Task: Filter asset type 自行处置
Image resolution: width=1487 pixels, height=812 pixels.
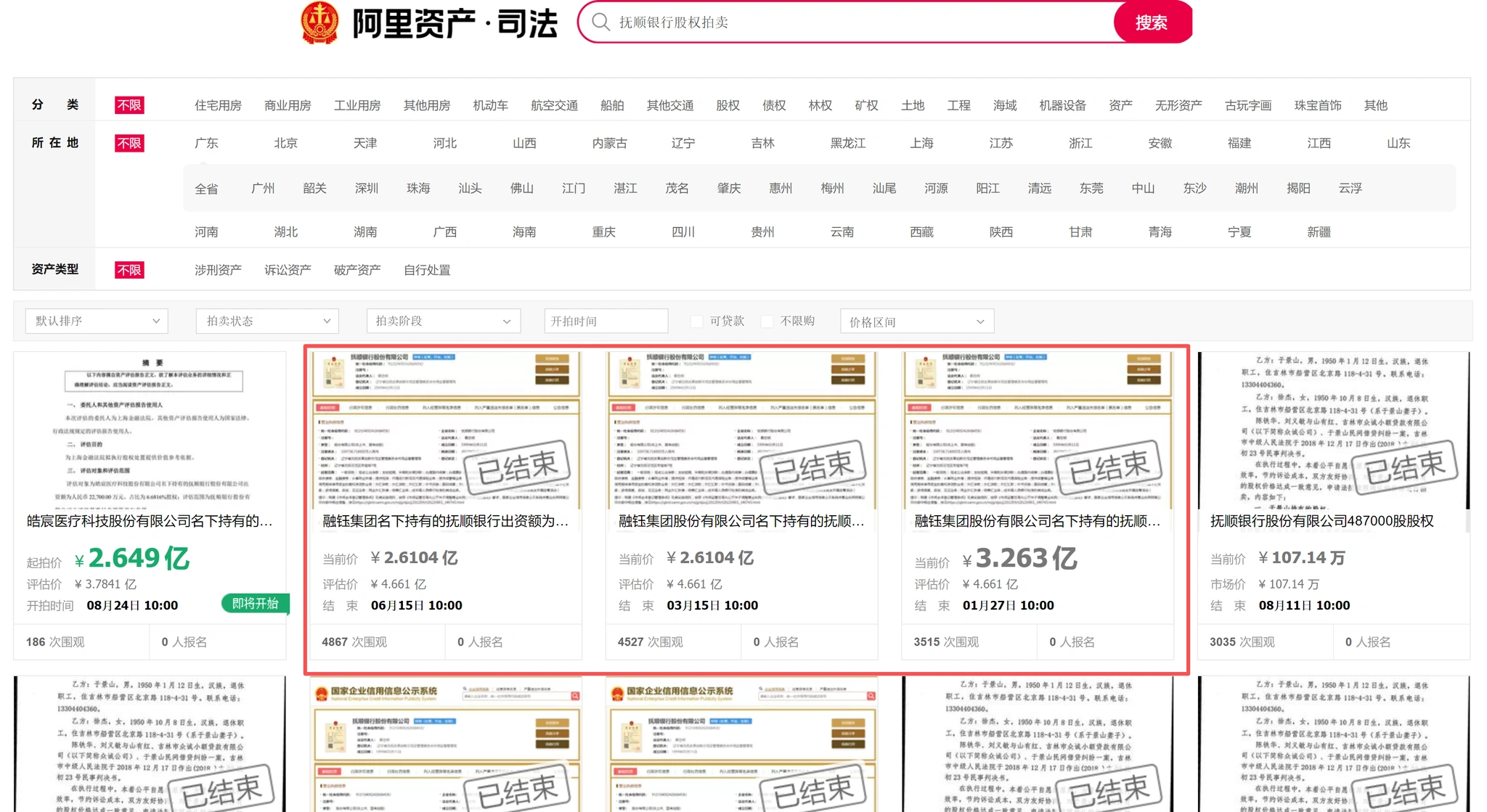Action: (427, 270)
